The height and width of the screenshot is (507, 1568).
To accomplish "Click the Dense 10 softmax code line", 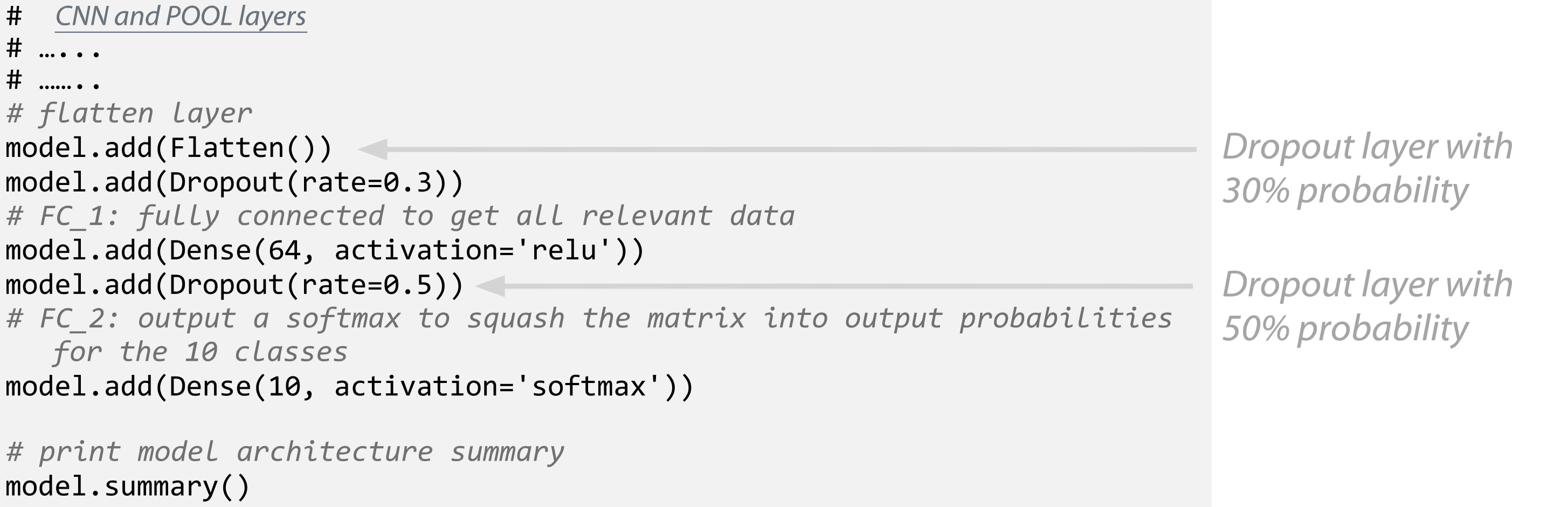I will click(x=349, y=387).
